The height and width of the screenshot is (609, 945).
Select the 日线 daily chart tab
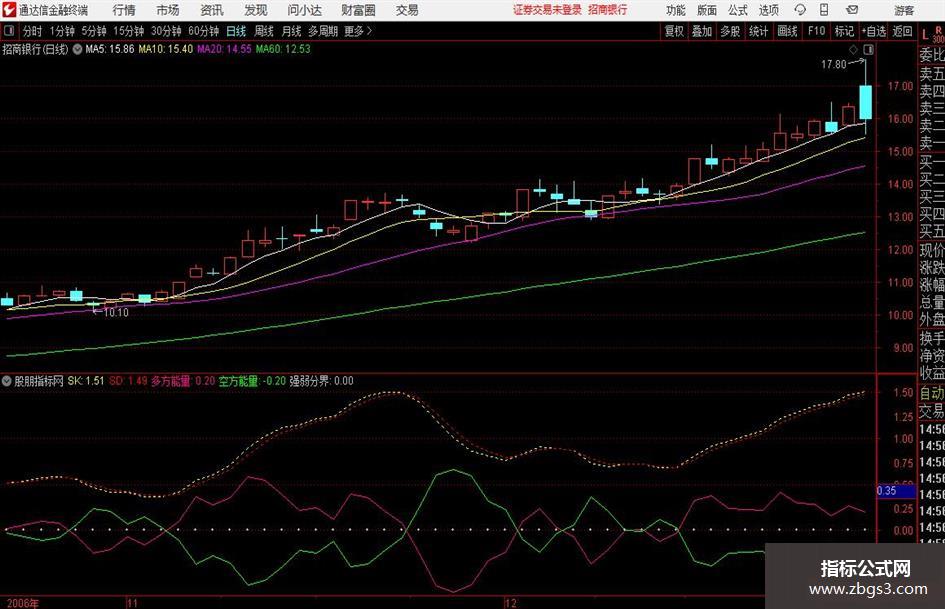pyautogui.click(x=236, y=31)
